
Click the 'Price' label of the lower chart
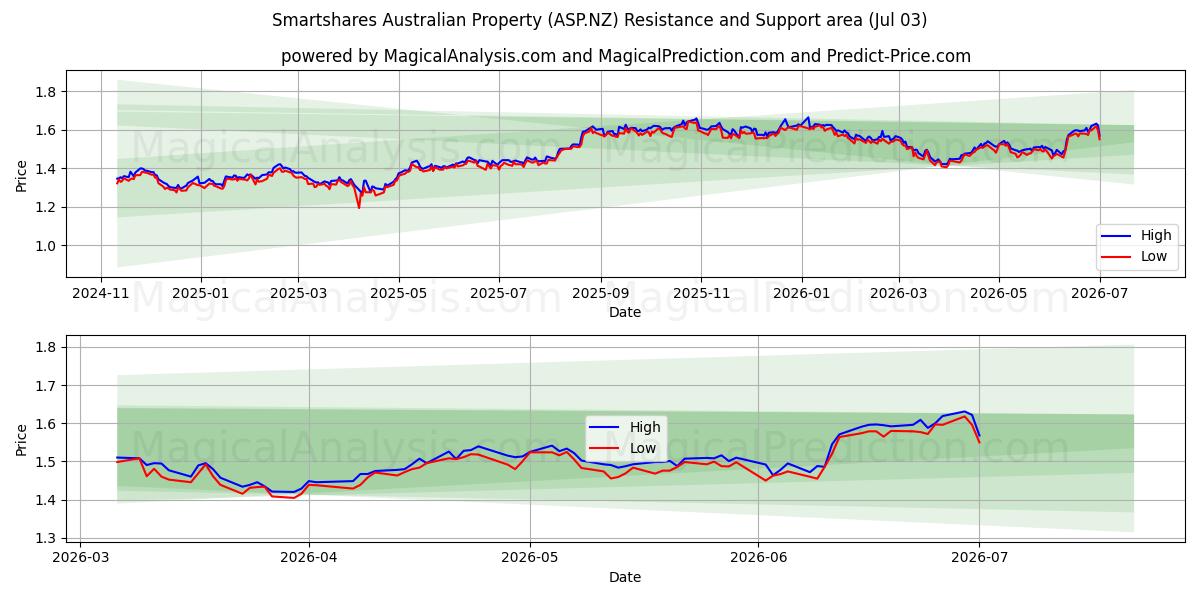point(22,441)
